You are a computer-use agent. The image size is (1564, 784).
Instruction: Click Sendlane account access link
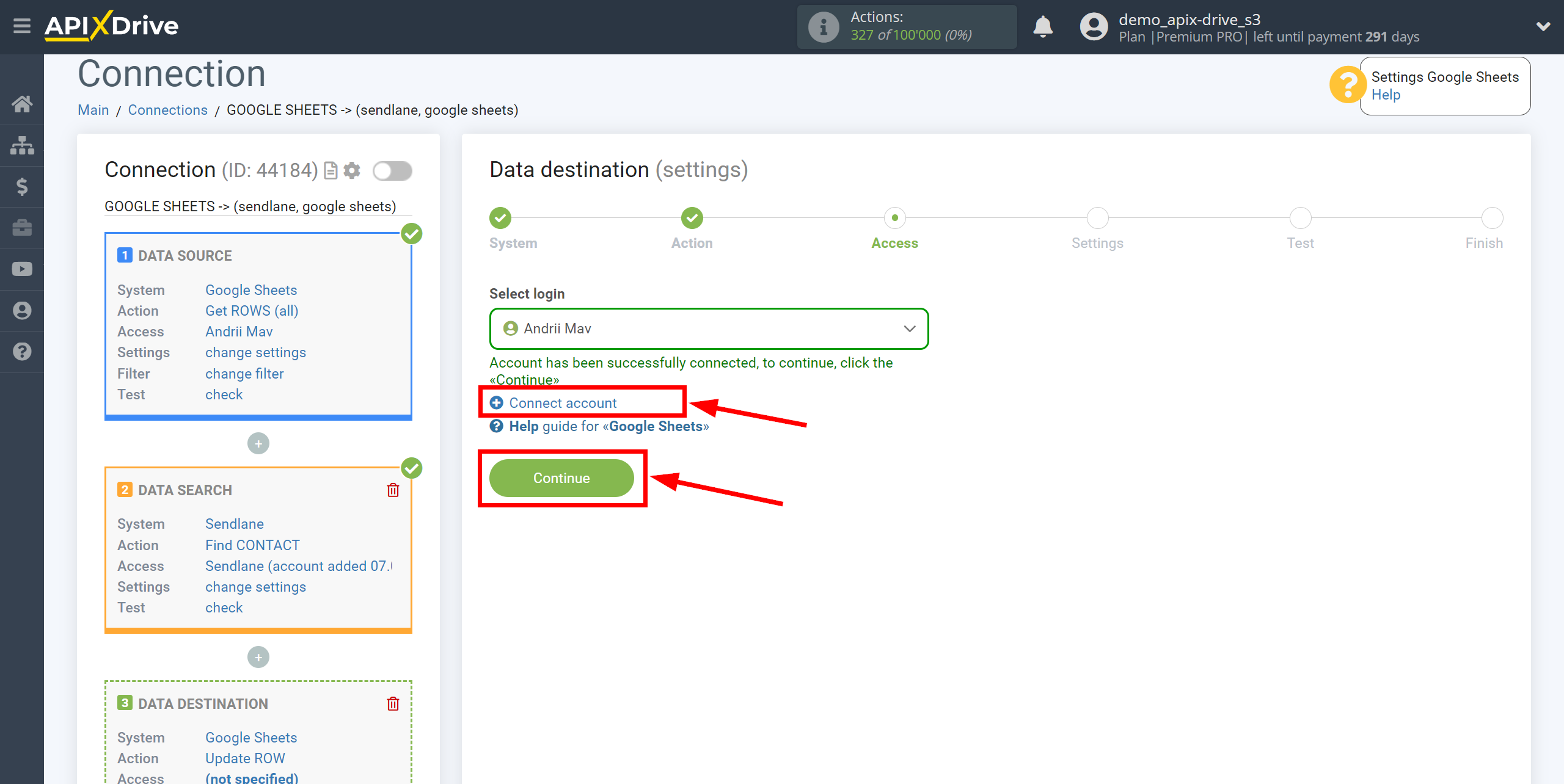[x=299, y=566]
